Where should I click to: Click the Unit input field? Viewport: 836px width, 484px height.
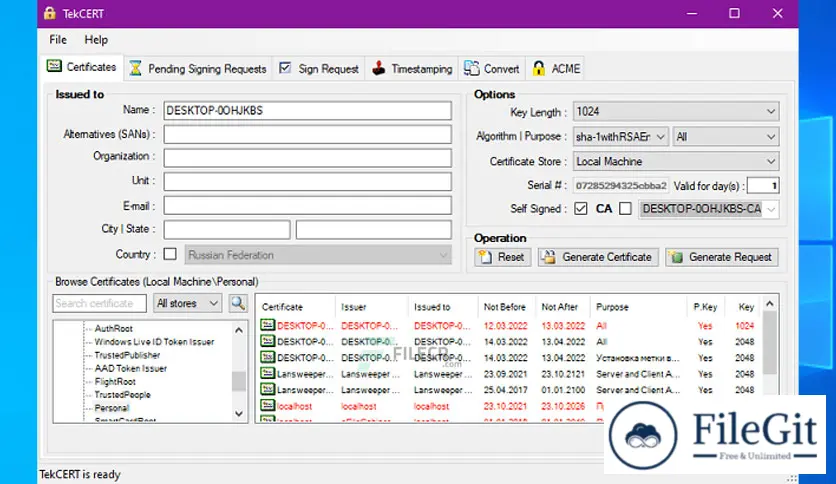click(308, 182)
